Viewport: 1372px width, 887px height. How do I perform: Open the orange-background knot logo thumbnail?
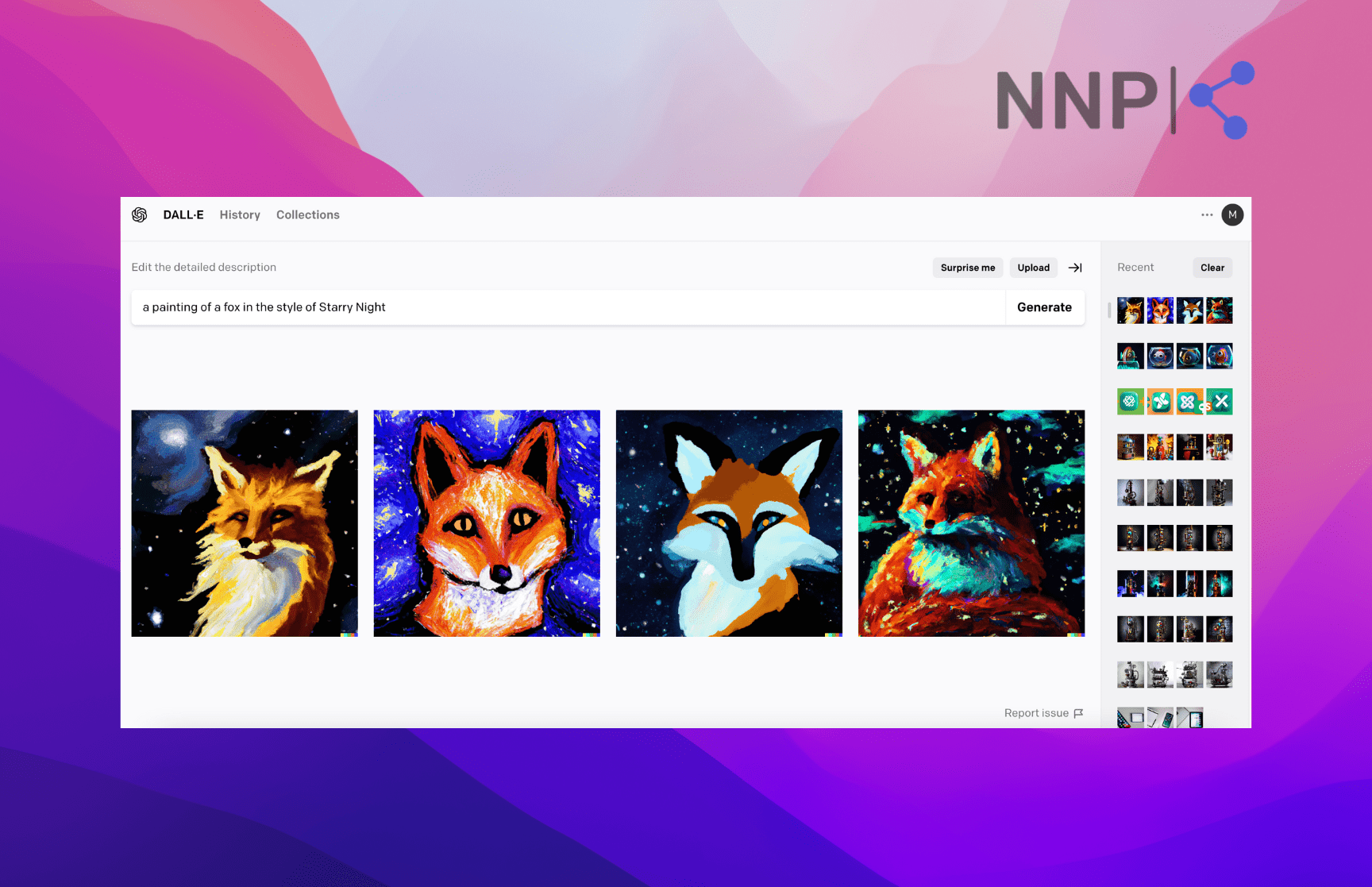tap(1189, 402)
